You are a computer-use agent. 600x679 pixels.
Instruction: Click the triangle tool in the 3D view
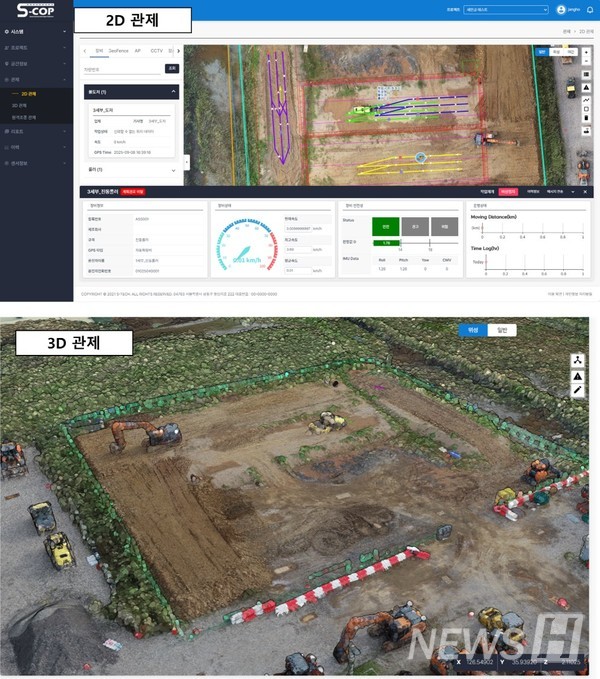coord(578,375)
